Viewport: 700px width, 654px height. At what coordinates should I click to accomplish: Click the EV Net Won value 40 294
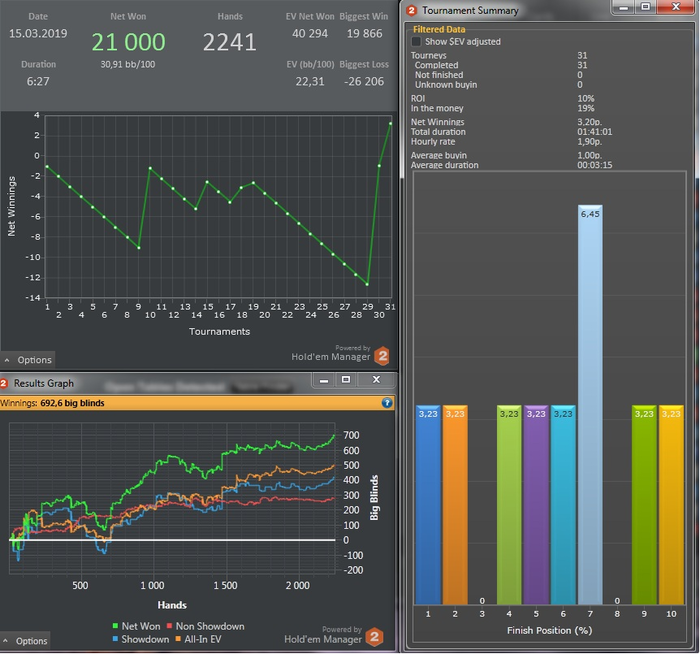pyautogui.click(x=310, y=33)
